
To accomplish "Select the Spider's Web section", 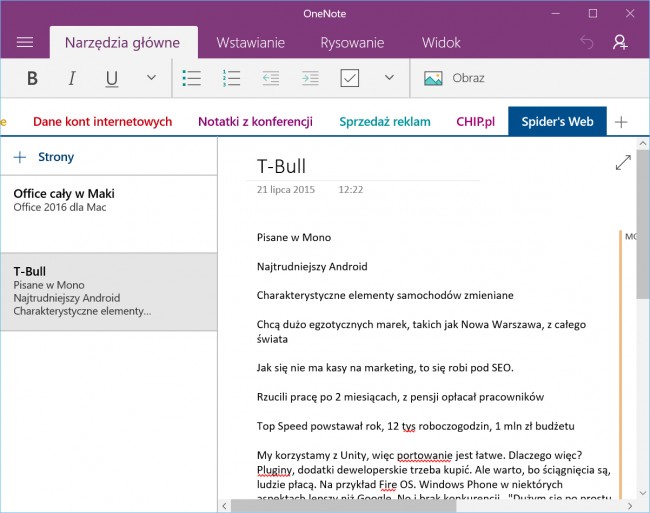I will coord(557,121).
